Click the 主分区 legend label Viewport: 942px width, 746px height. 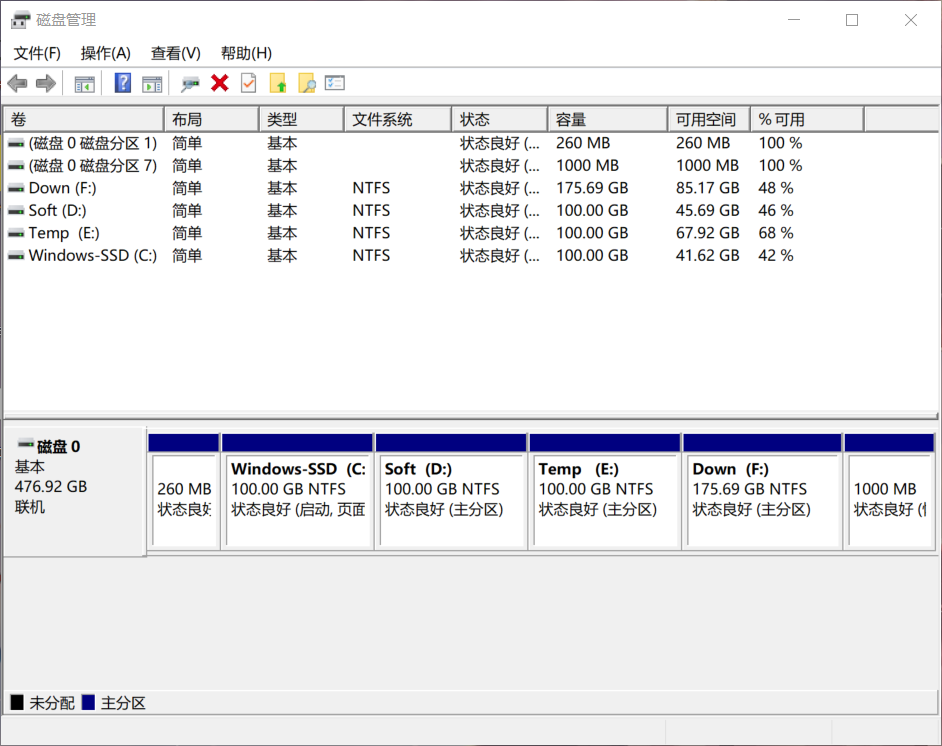(x=123, y=703)
